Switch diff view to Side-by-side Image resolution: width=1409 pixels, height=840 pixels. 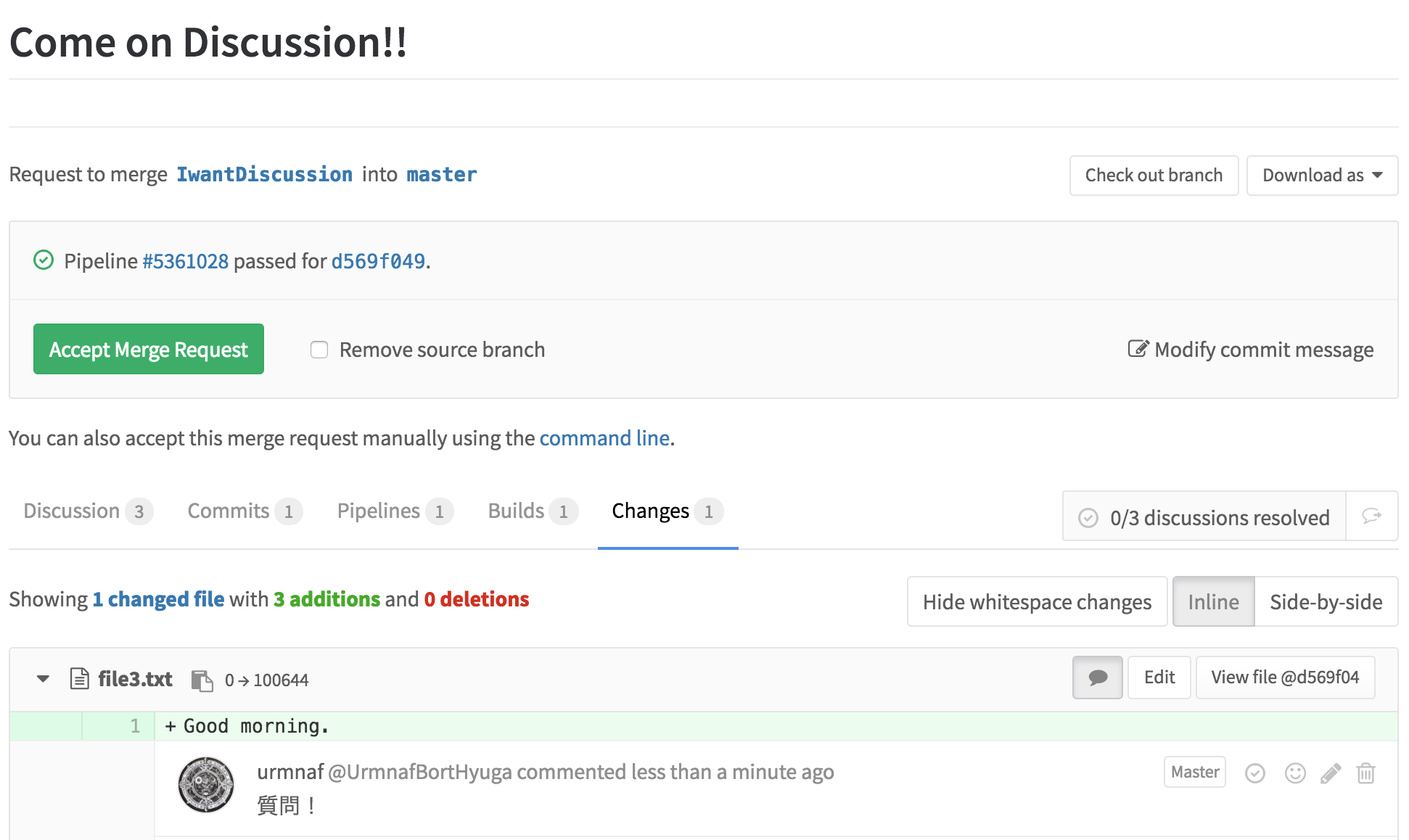(1326, 601)
